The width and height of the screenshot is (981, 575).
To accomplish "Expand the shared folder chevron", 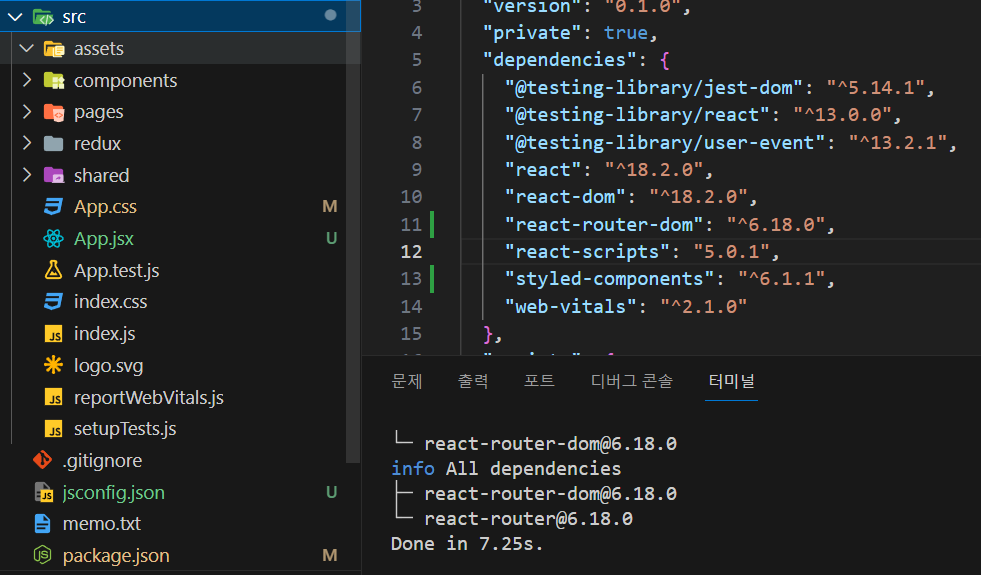I will [x=26, y=175].
